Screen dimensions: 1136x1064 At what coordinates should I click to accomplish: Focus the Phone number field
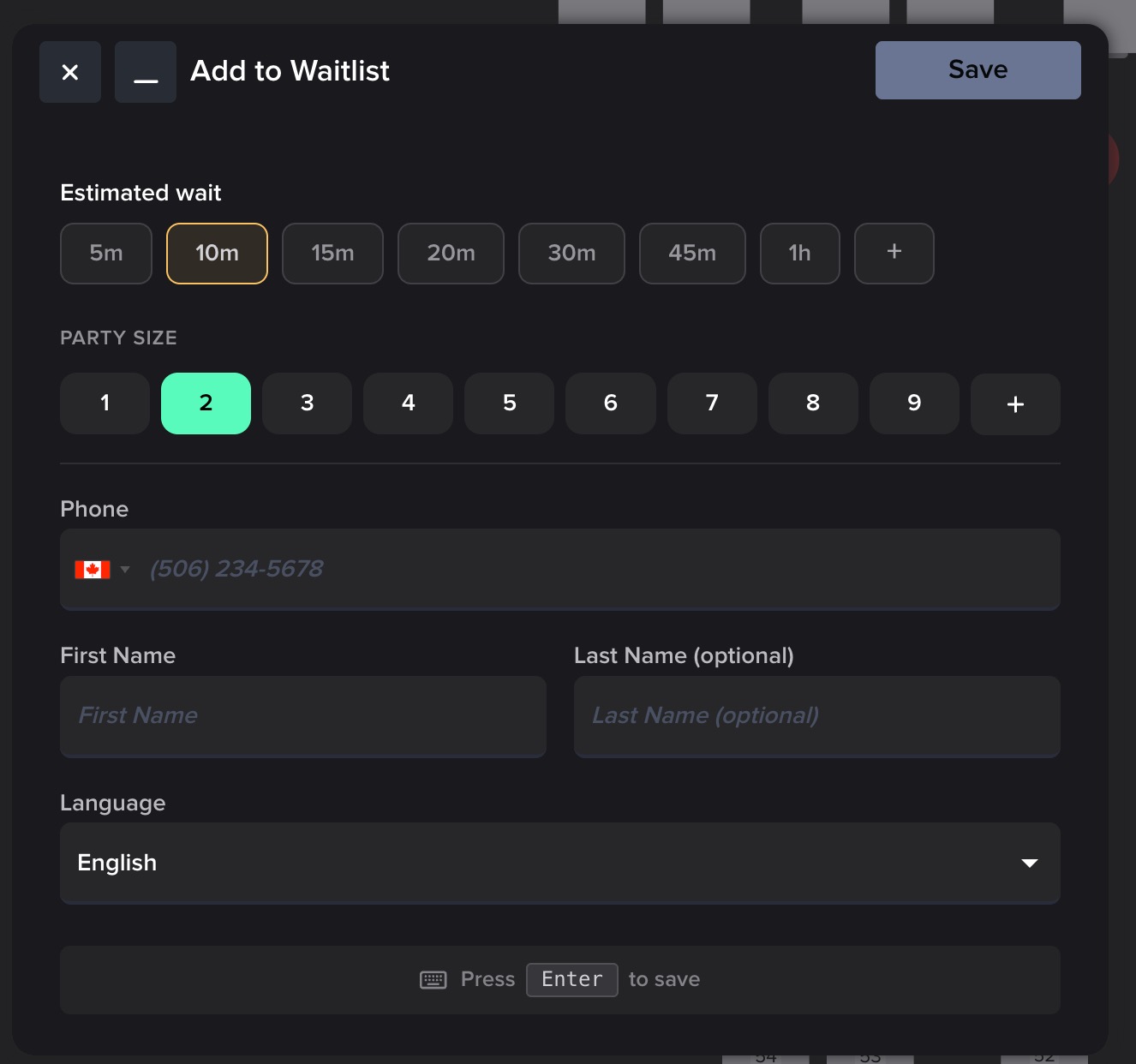(x=600, y=570)
